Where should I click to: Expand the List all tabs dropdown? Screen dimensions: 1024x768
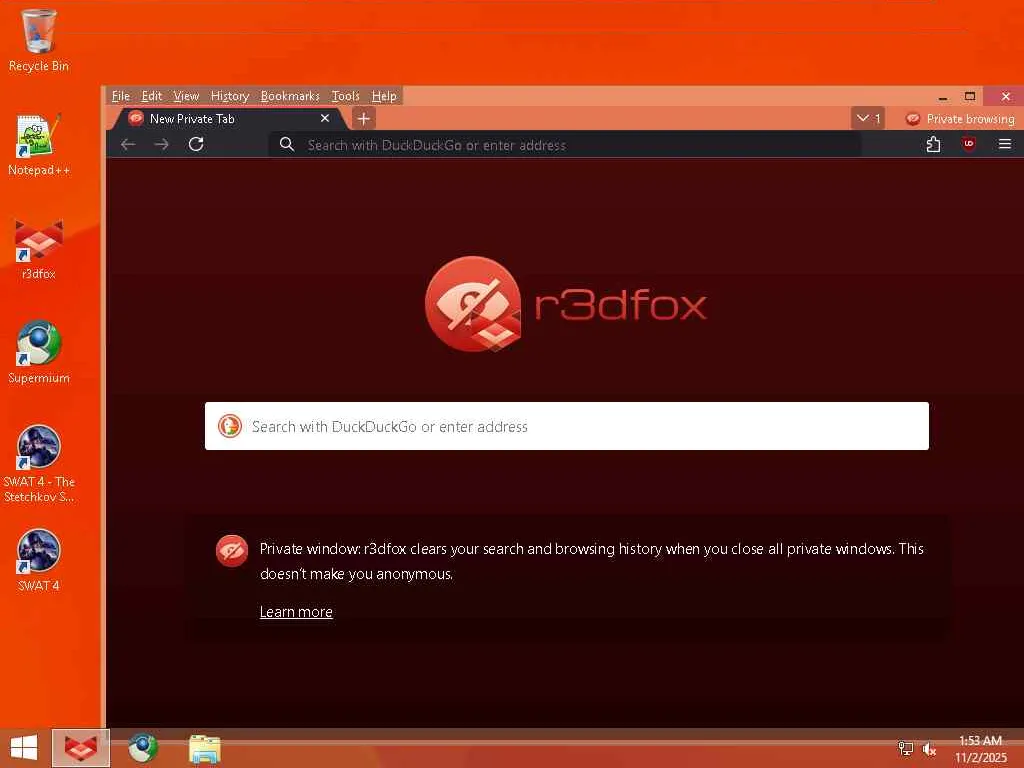(x=869, y=119)
